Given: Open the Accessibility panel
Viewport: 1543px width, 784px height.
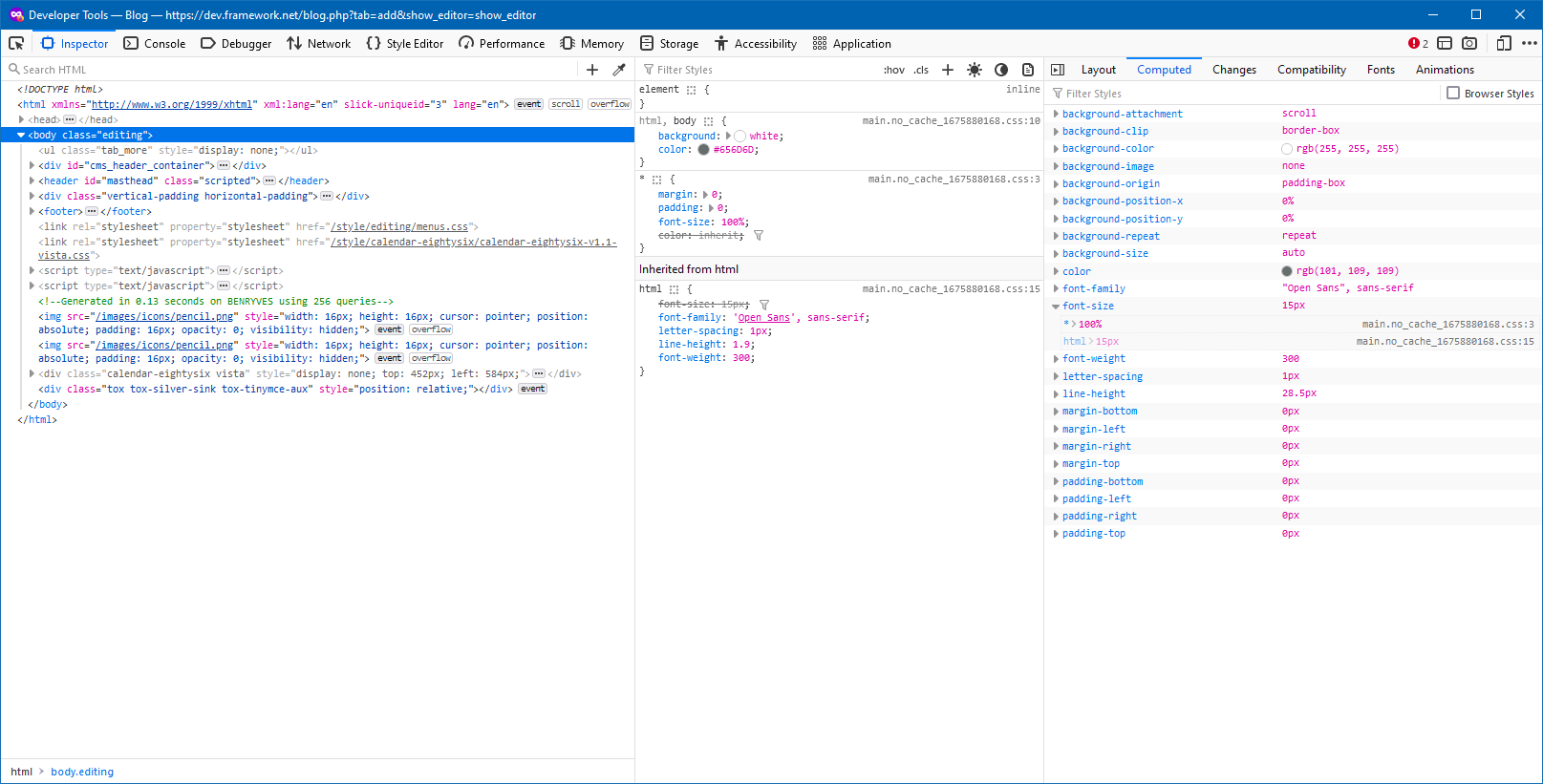Looking at the screenshot, I should 755,43.
